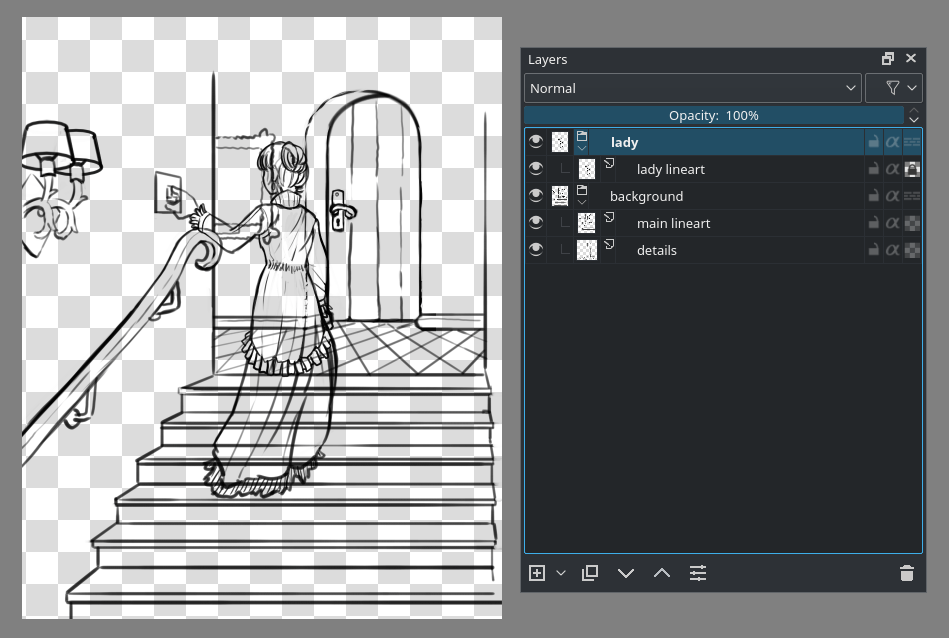This screenshot has width=949, height=638.
Task: Delete the selected layer with the trash icon
Action: click(x=906, y=573)
